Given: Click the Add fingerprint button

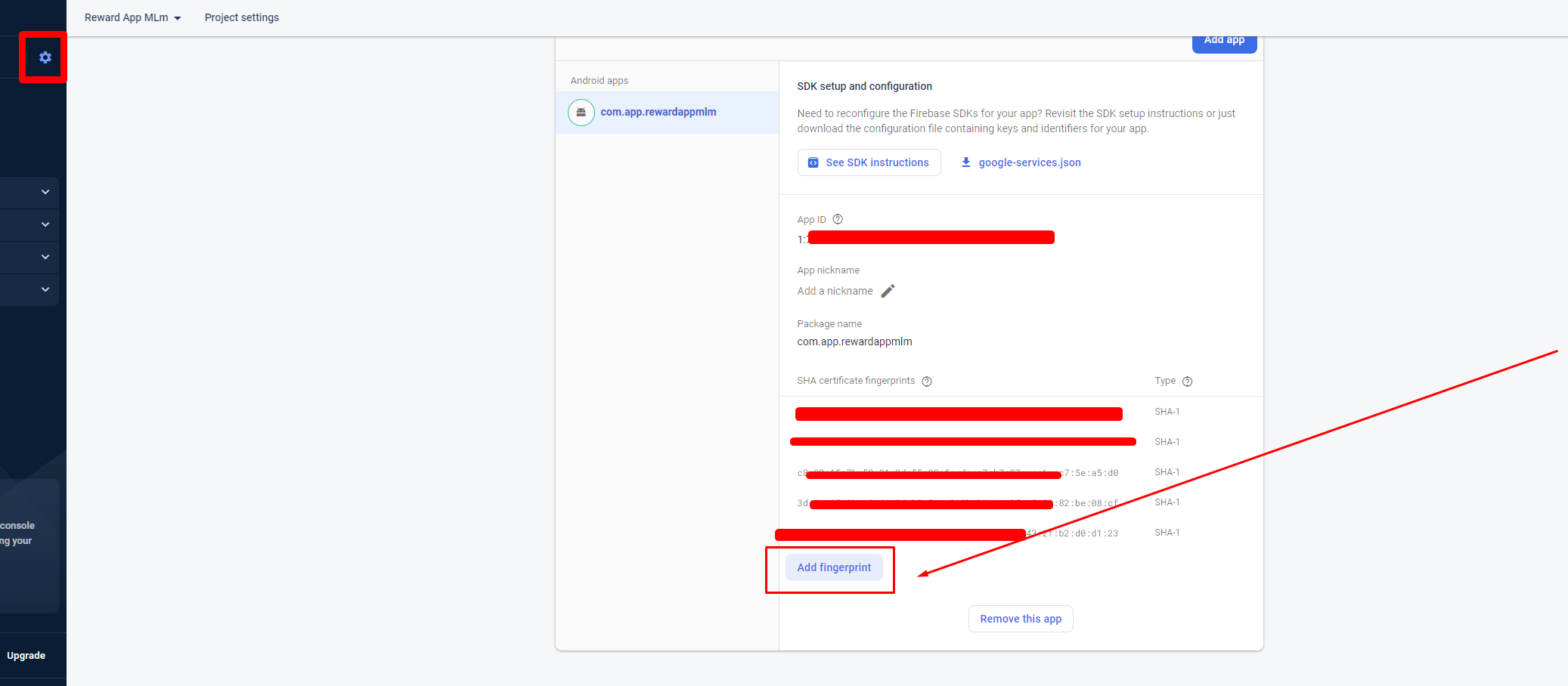Looking at the screenshot, I should point(834,567).
